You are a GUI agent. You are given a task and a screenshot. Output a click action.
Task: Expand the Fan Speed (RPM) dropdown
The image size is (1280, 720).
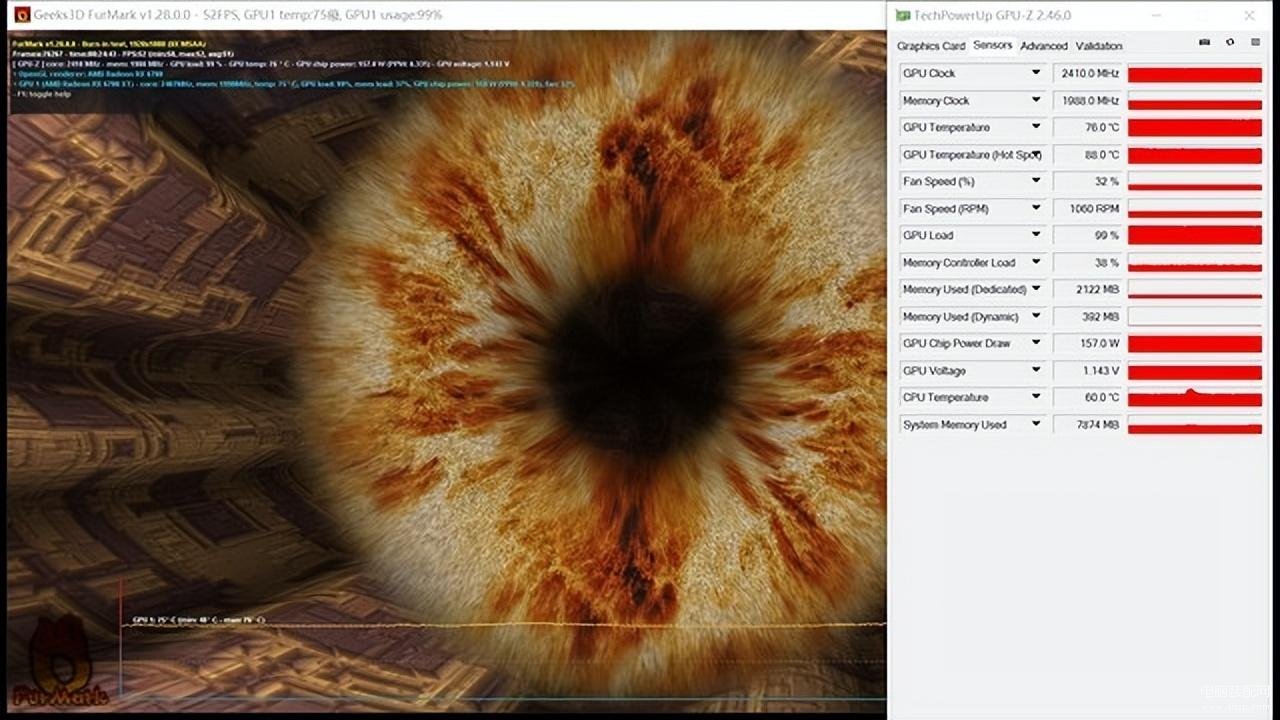(1036, 208)
